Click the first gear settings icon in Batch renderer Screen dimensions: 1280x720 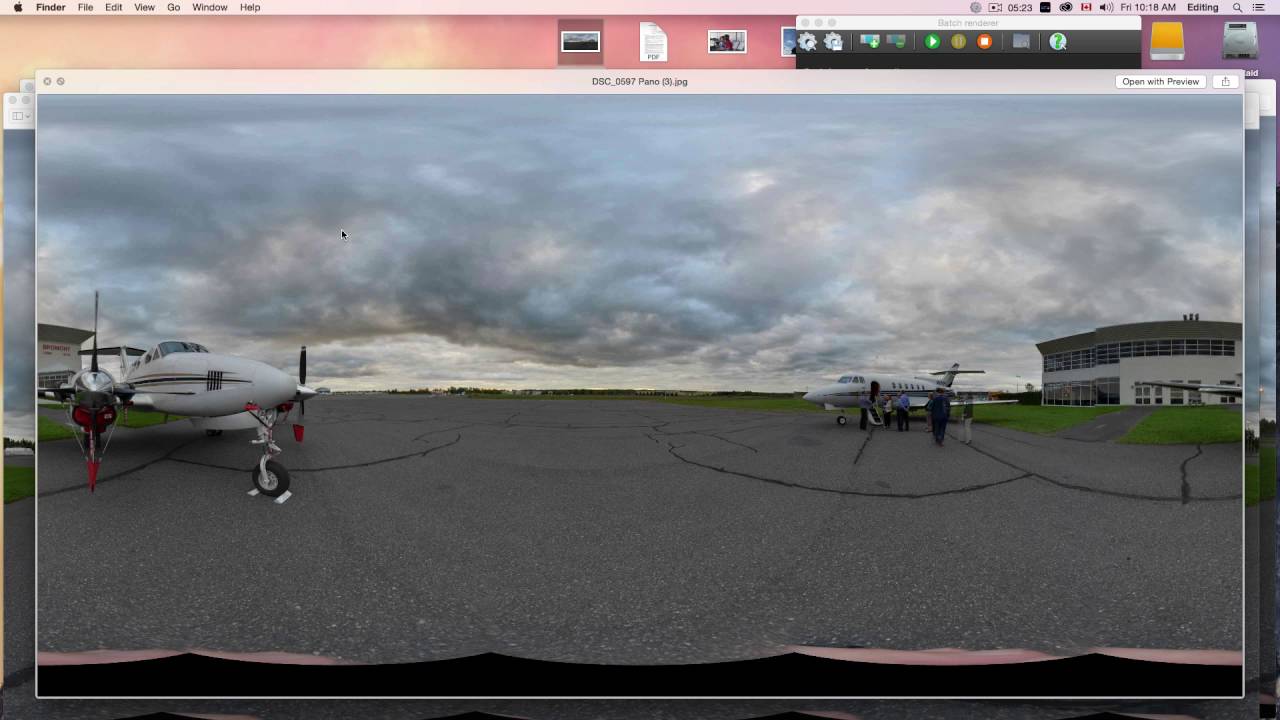point(807,42)
